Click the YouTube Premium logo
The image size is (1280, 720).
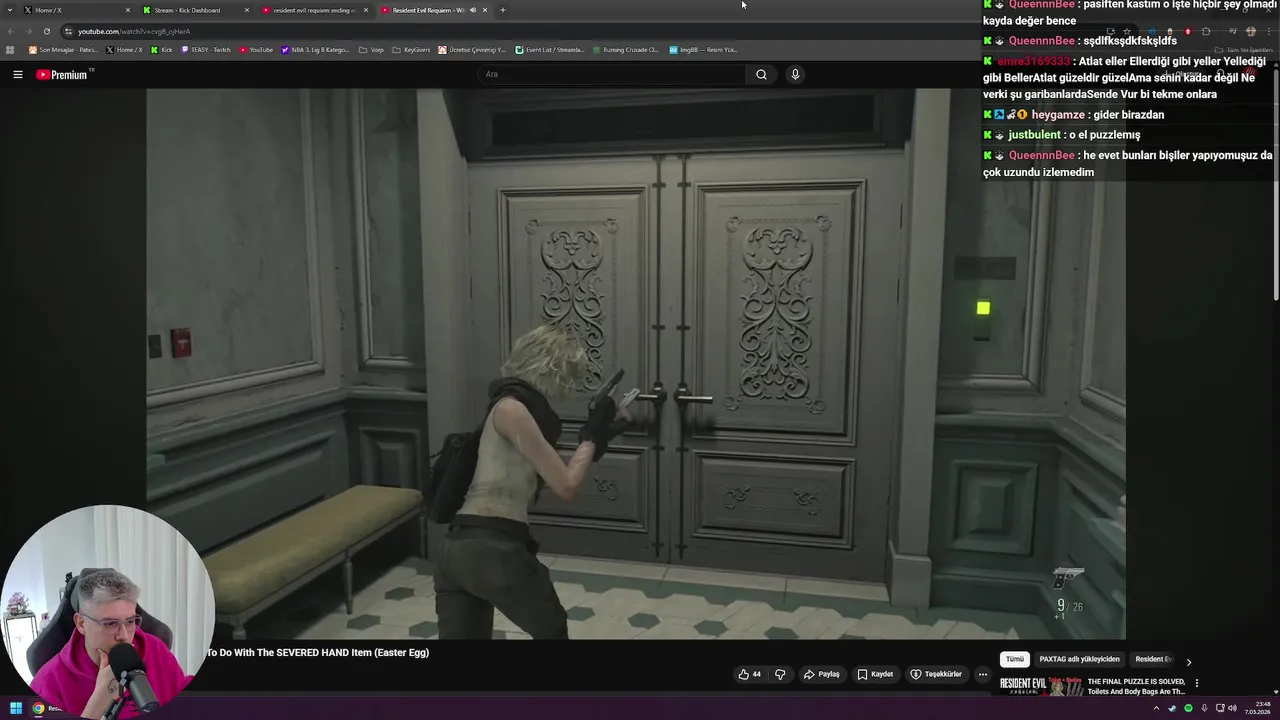[64, 74]
